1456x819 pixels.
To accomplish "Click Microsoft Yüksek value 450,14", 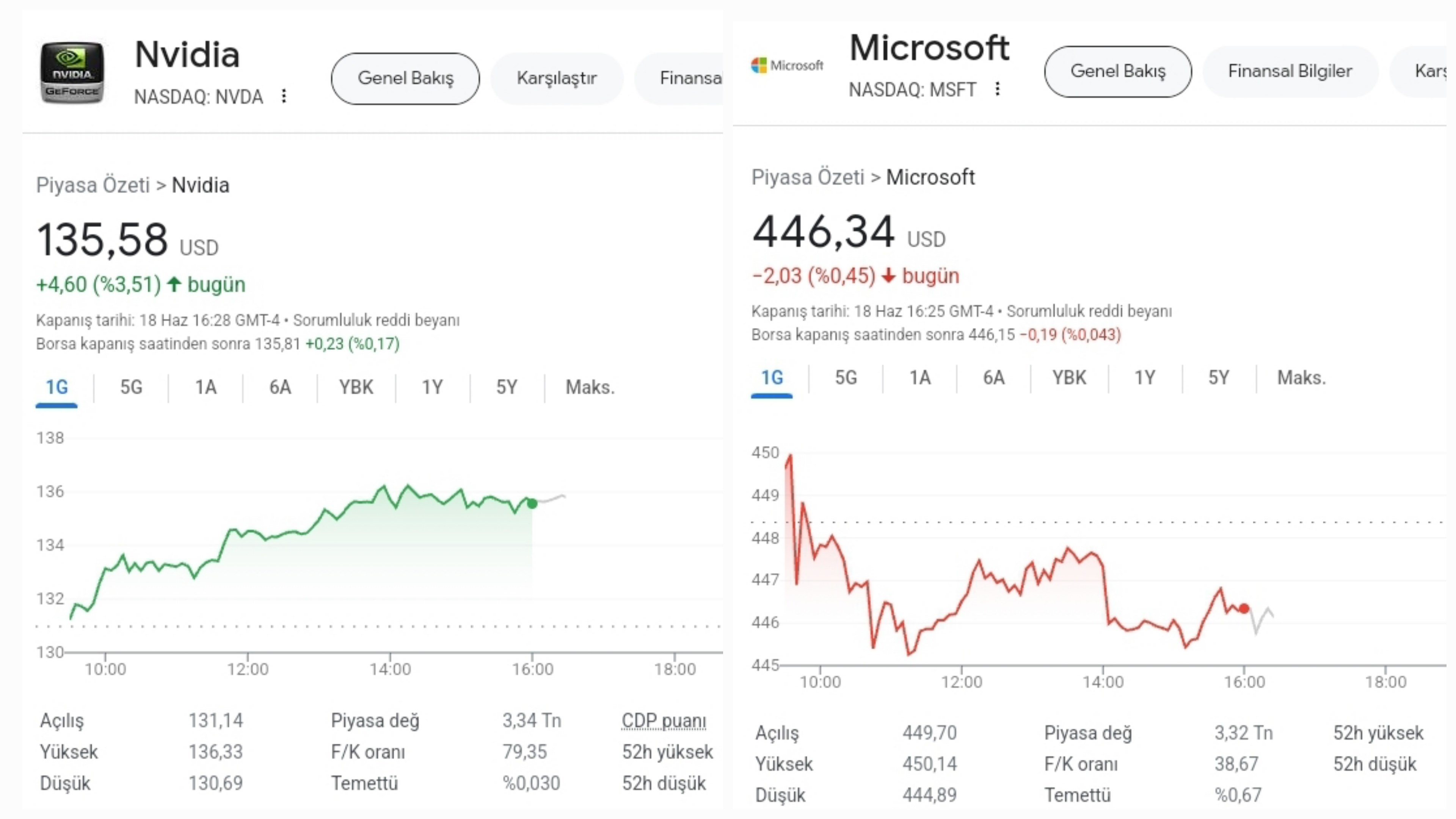I will pyautogui.click(x=930, y=764).
